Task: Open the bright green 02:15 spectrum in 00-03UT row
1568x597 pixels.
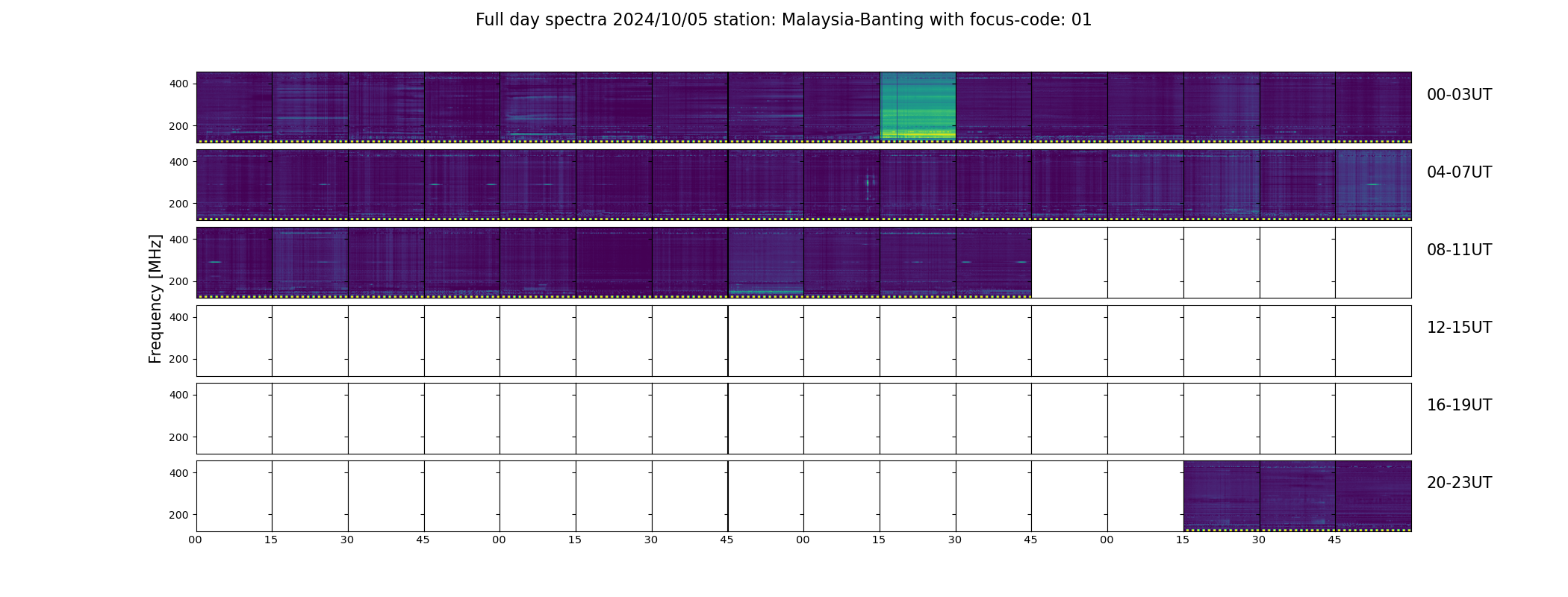Action: (x=918, y=107)
